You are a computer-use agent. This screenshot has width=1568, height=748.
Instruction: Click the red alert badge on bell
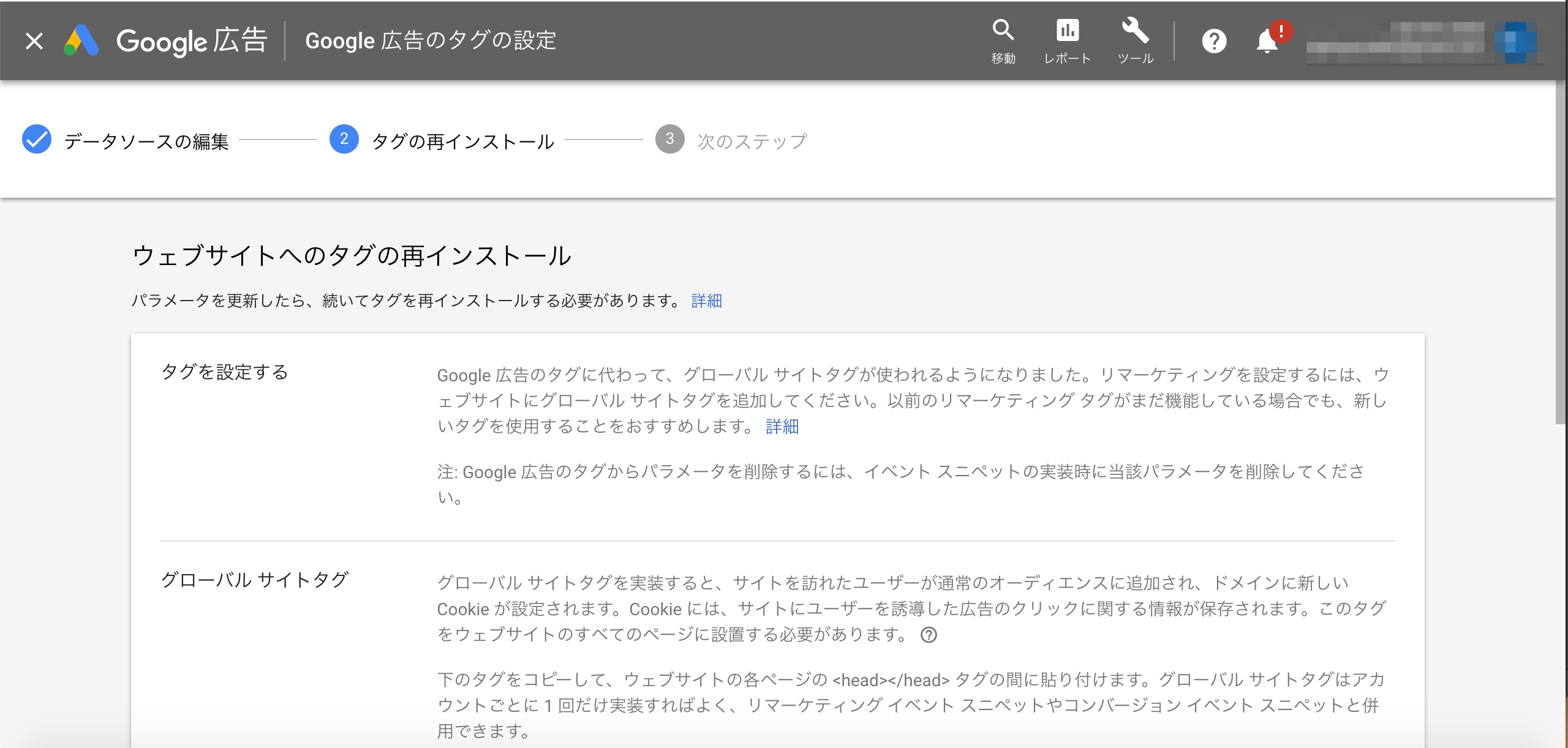tap(1281, 31)
